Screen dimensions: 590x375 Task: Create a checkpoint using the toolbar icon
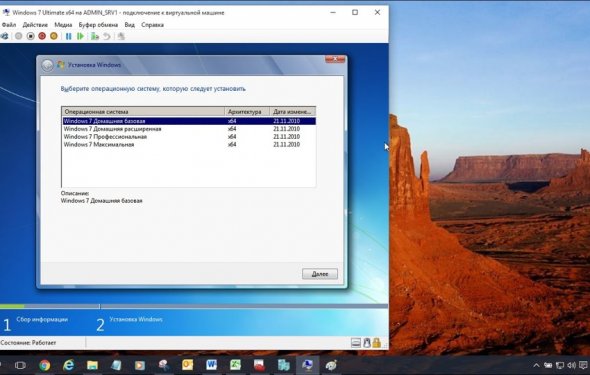click(x=95, y=36)
